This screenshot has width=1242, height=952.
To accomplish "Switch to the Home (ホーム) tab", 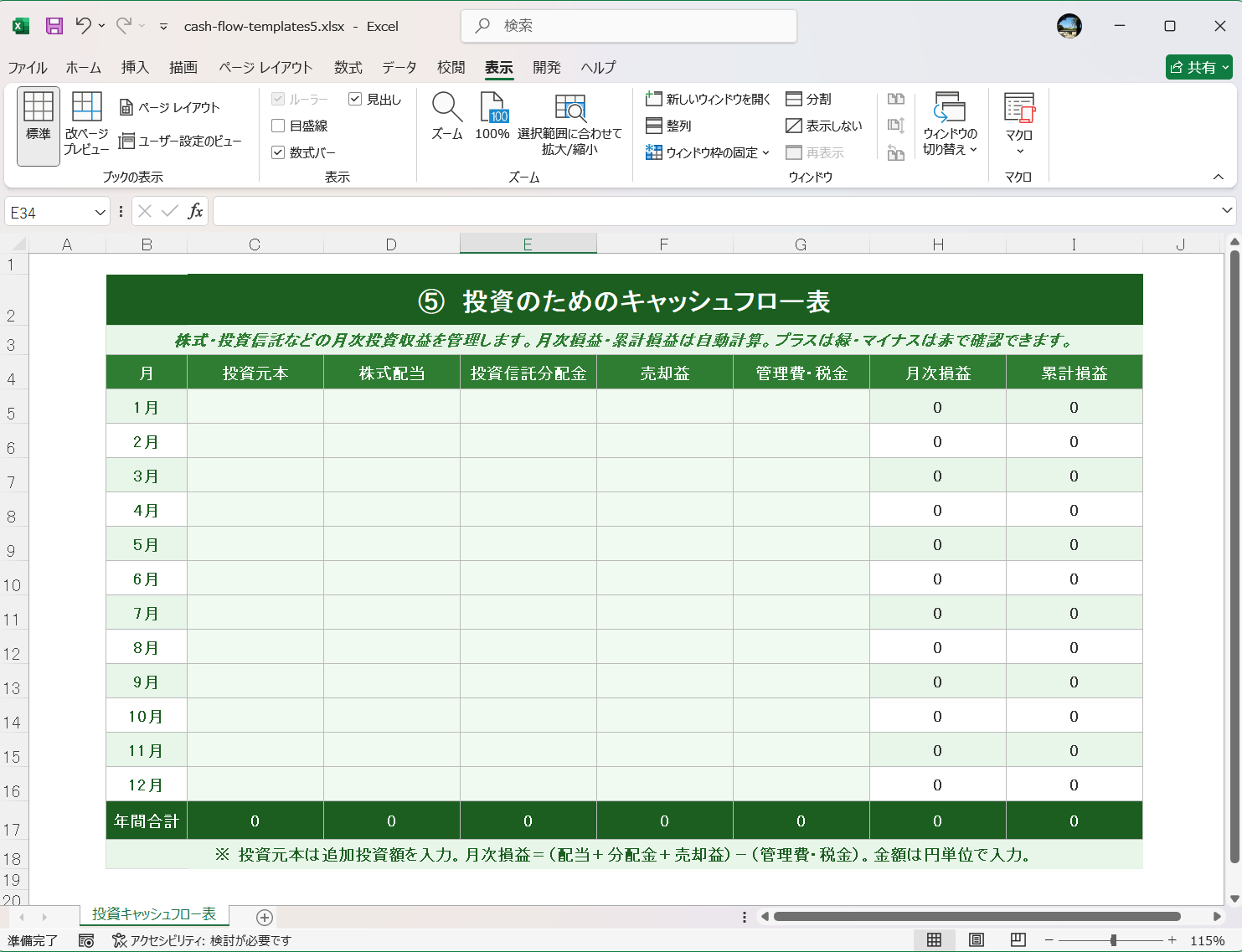I will 84,68.
